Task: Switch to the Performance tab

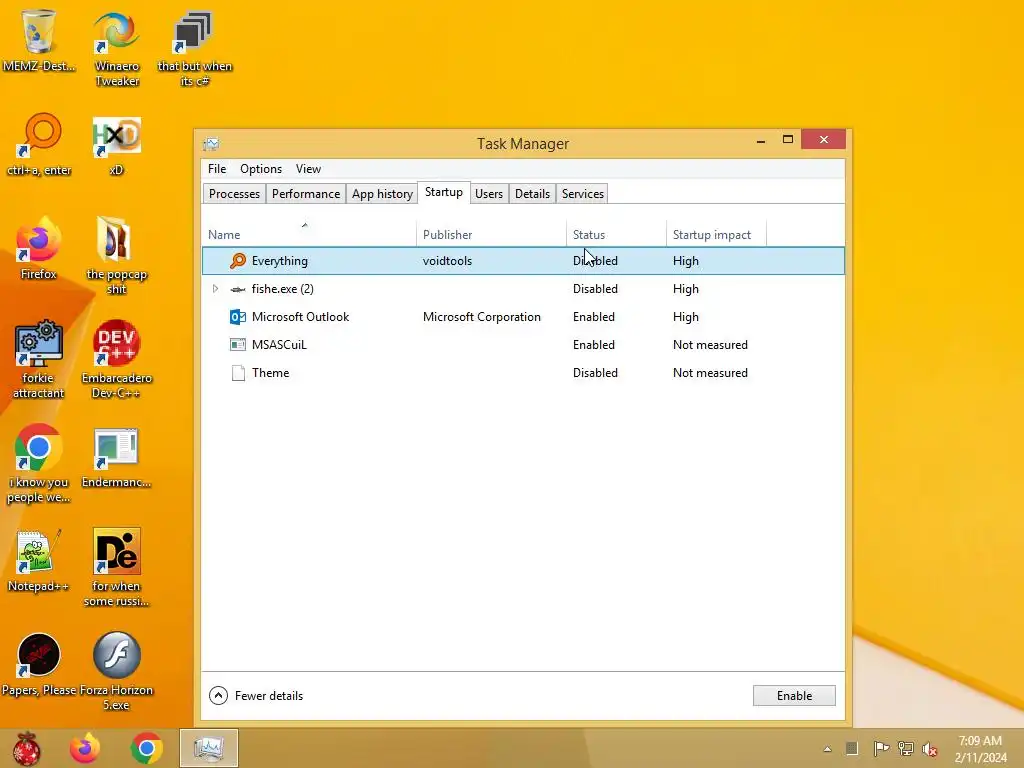Action: 306,194
